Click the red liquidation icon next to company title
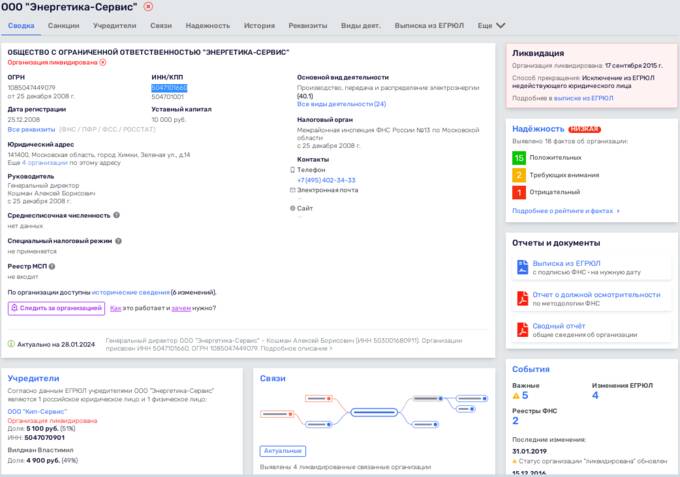 [148, 7]
